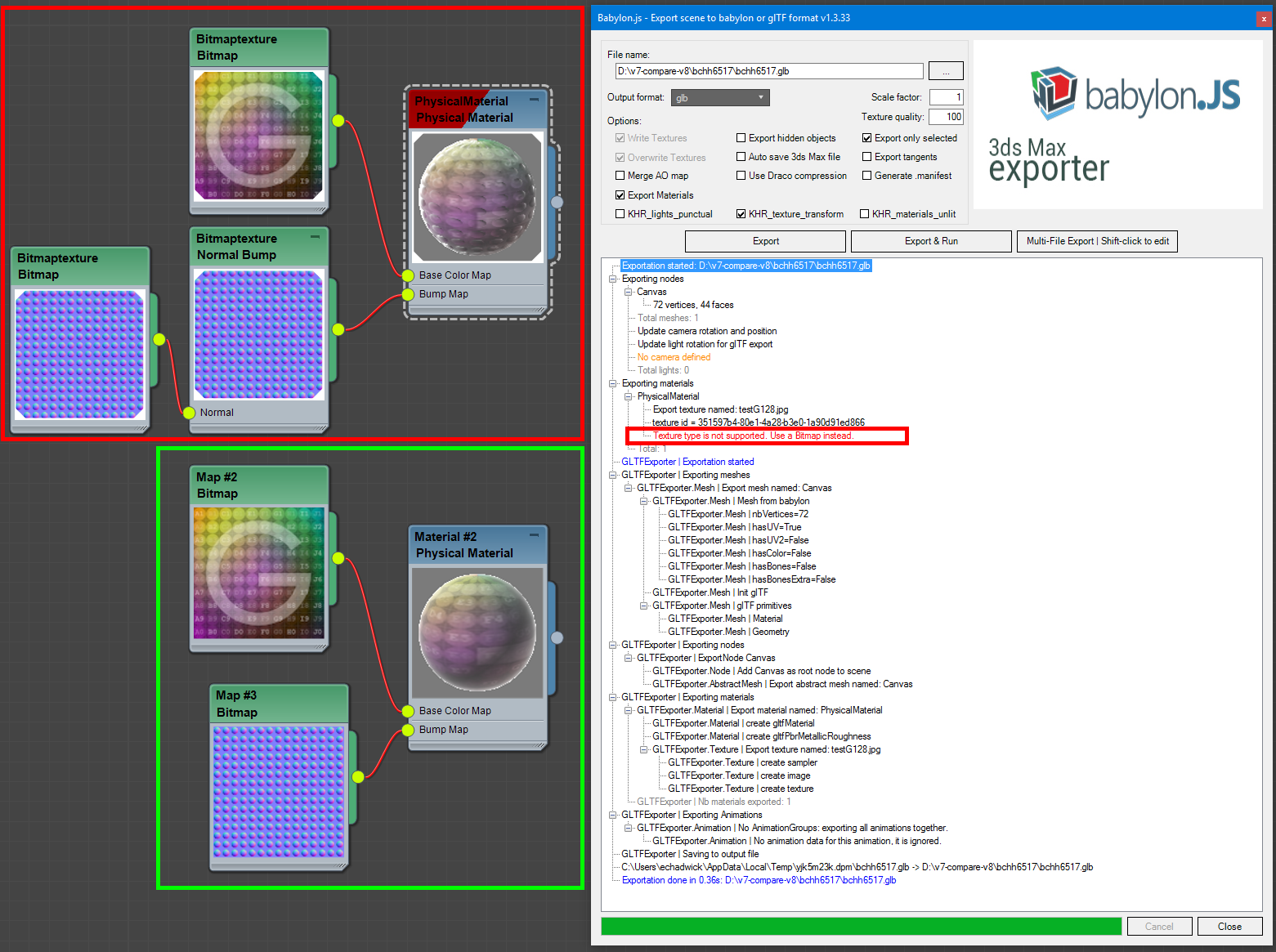Click Base Color Map socket on Material #2
Image resolution: width=1276 pixels, height=952 pixels.
click(408, 711)
